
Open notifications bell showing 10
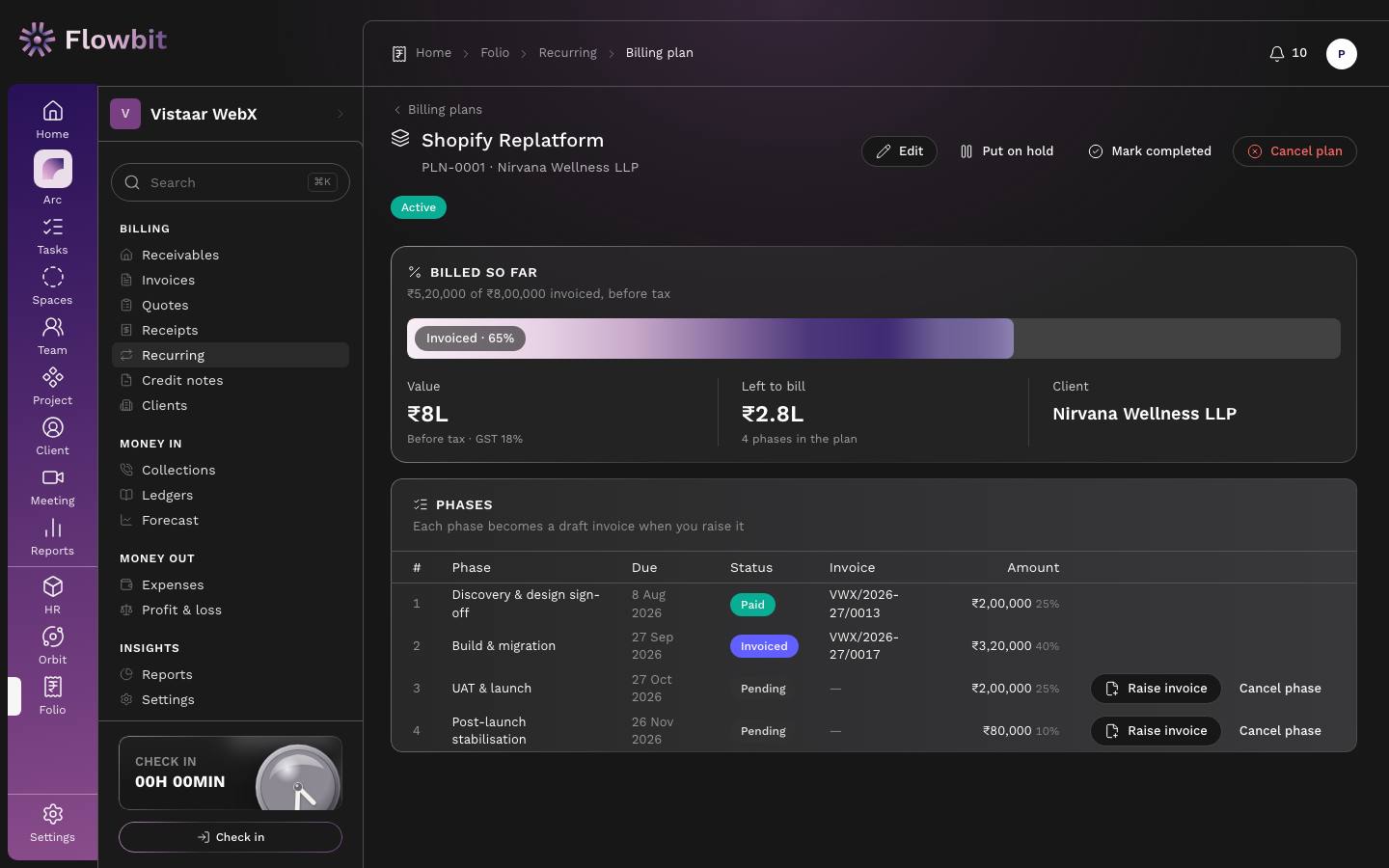point(1288,53)
